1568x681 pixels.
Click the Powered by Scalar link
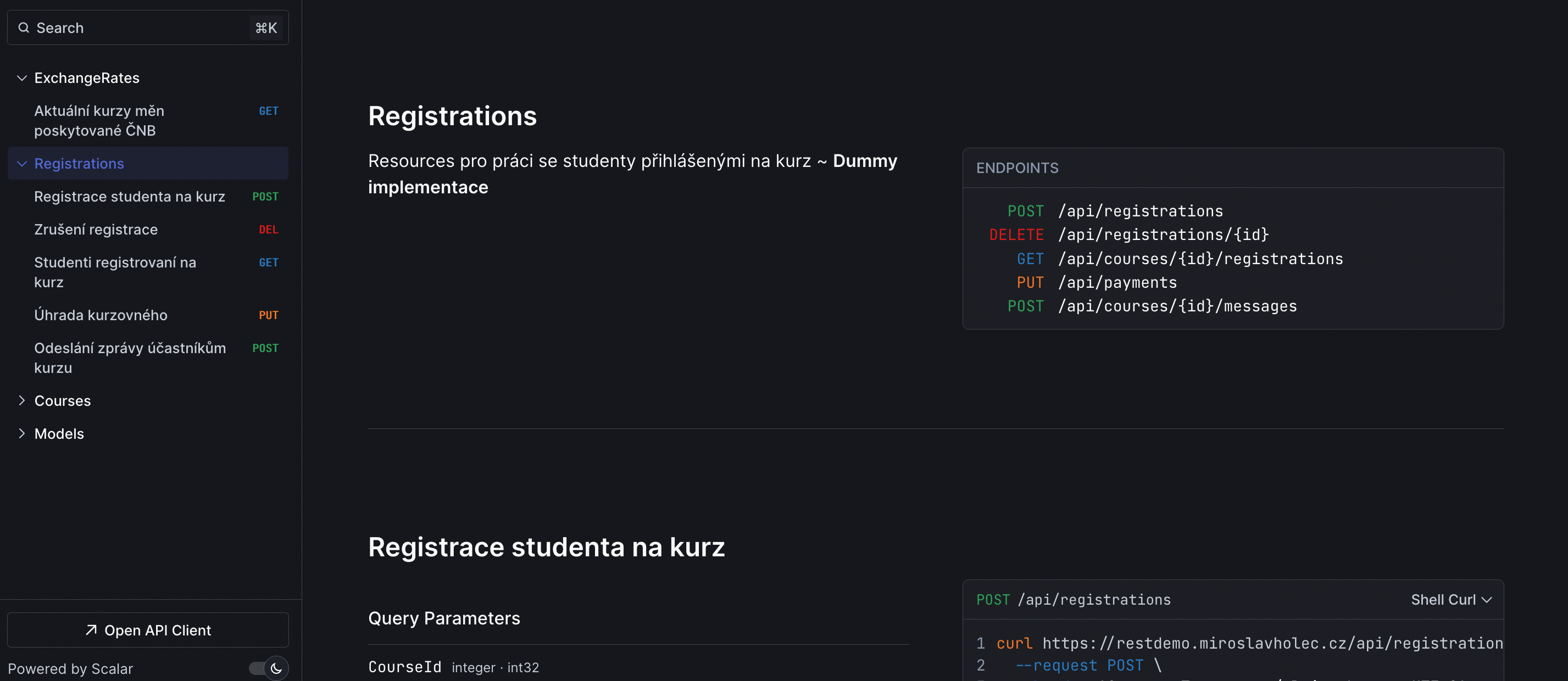coord(70,669)
